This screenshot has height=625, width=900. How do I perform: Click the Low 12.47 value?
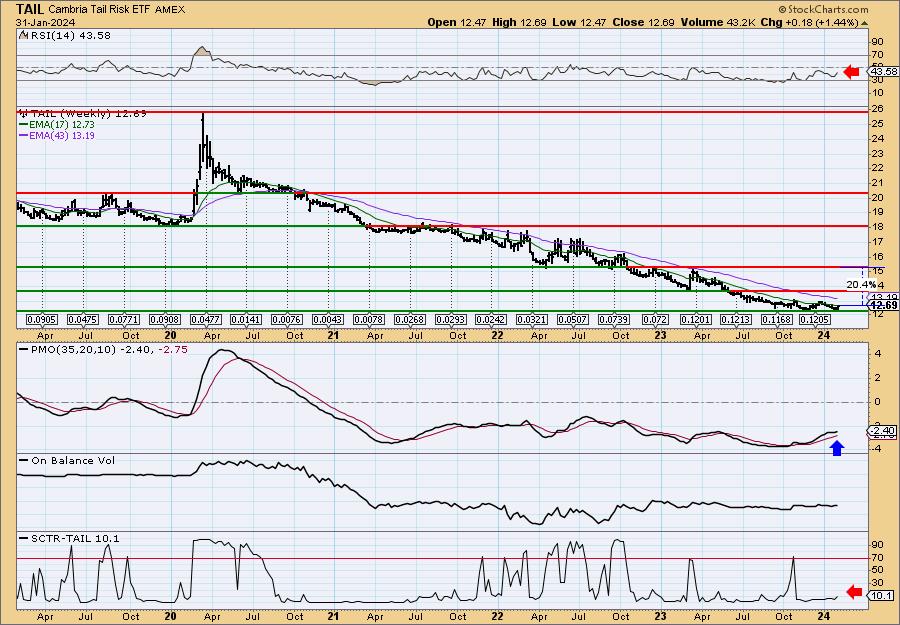(x=579, y=22)
